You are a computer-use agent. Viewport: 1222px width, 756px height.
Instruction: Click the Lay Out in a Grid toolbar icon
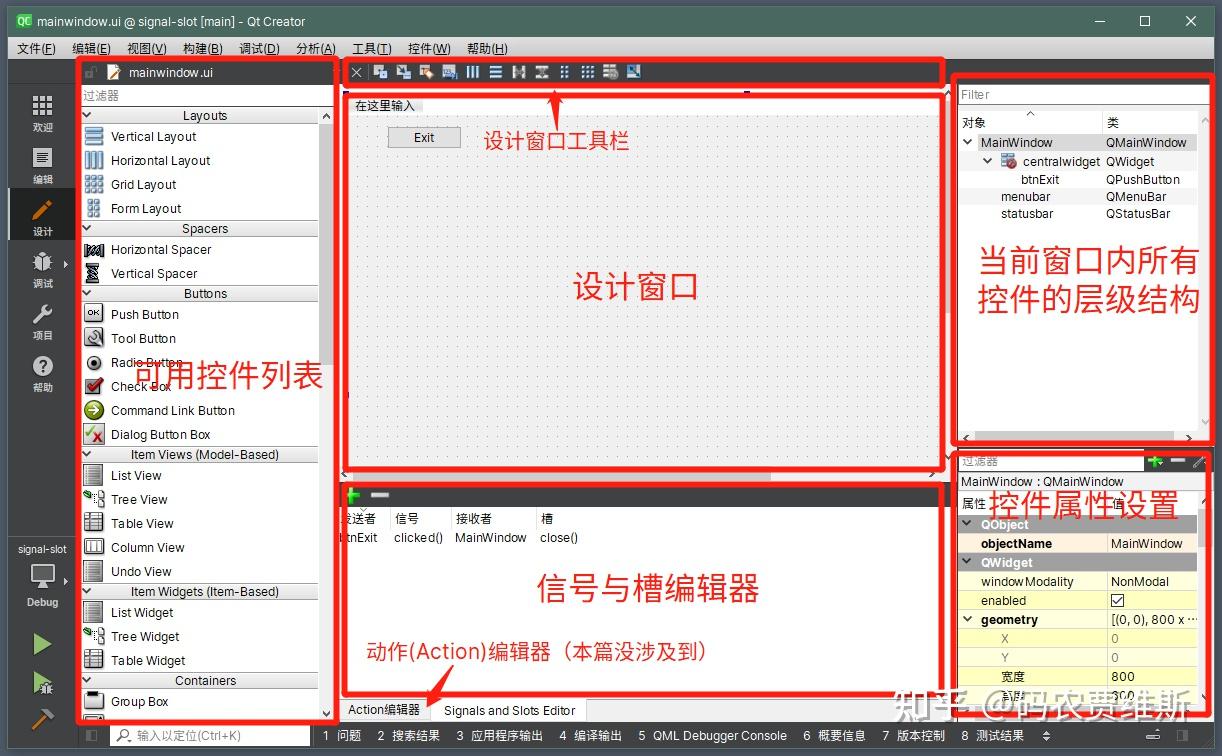[587, 71]
